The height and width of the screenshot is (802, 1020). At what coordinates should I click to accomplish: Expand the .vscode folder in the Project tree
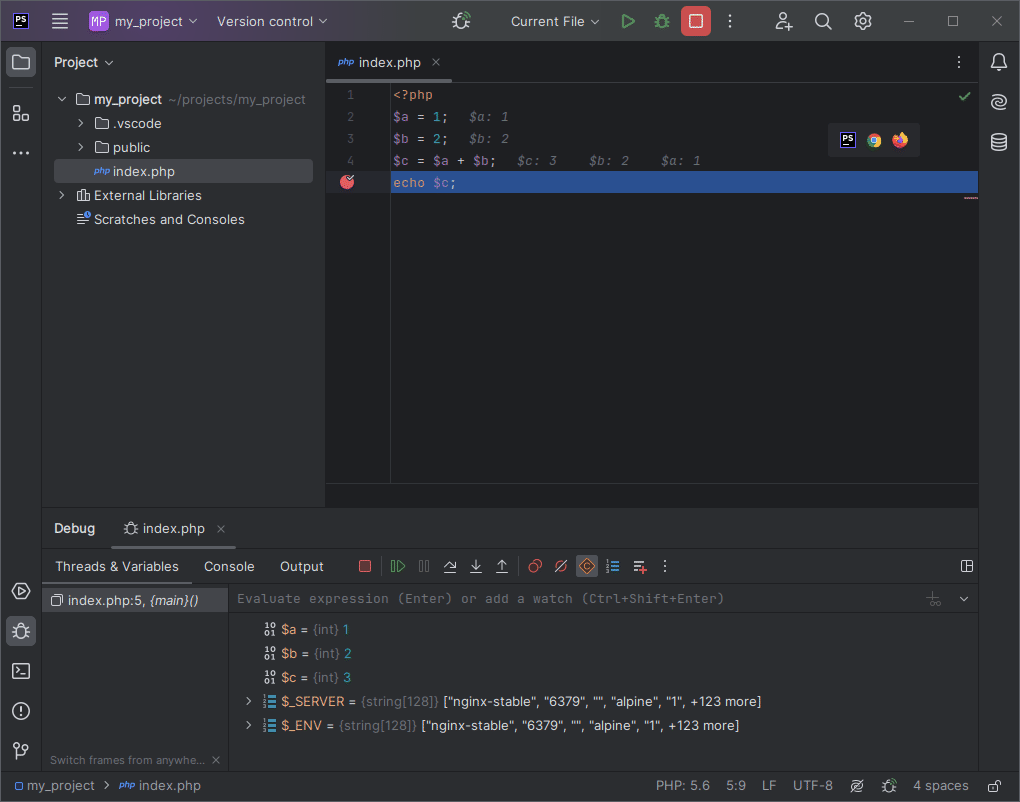pos(81,123)
